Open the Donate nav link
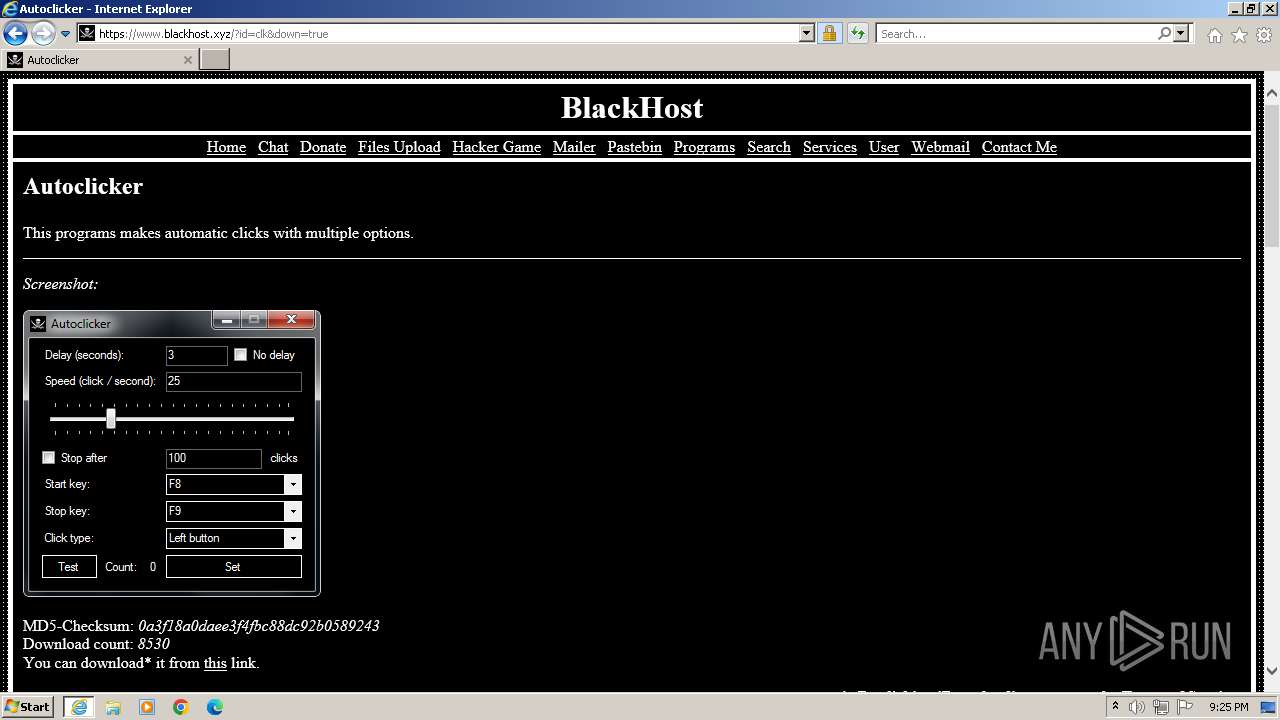Screen dimensions: 1280x720 coord(323,147)
